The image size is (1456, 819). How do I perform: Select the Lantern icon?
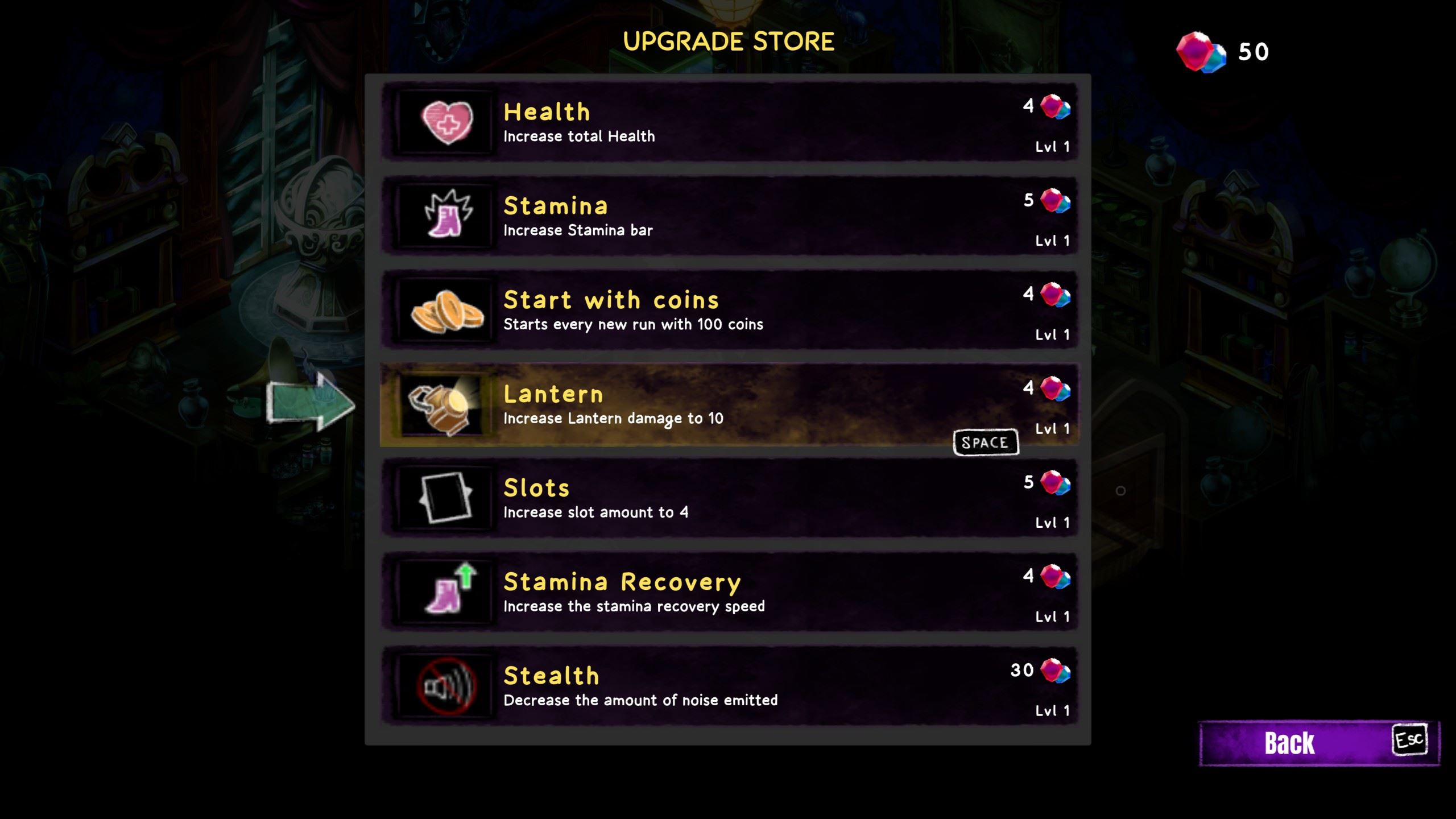pos(445,405)
